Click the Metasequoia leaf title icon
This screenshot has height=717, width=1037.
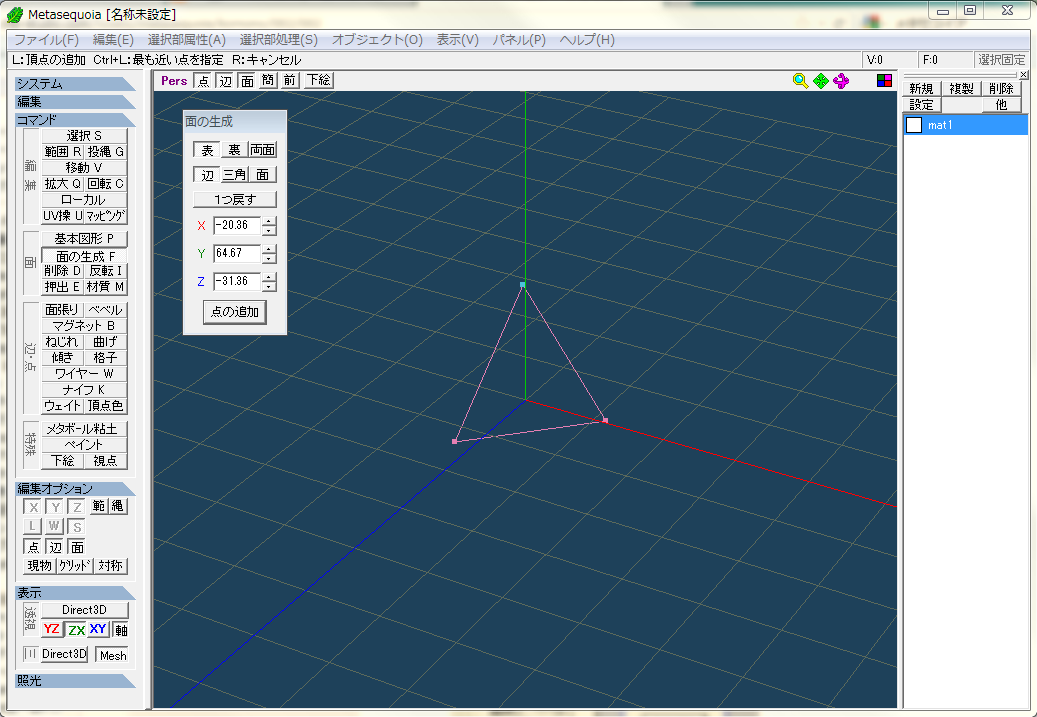tap(15, 14)
